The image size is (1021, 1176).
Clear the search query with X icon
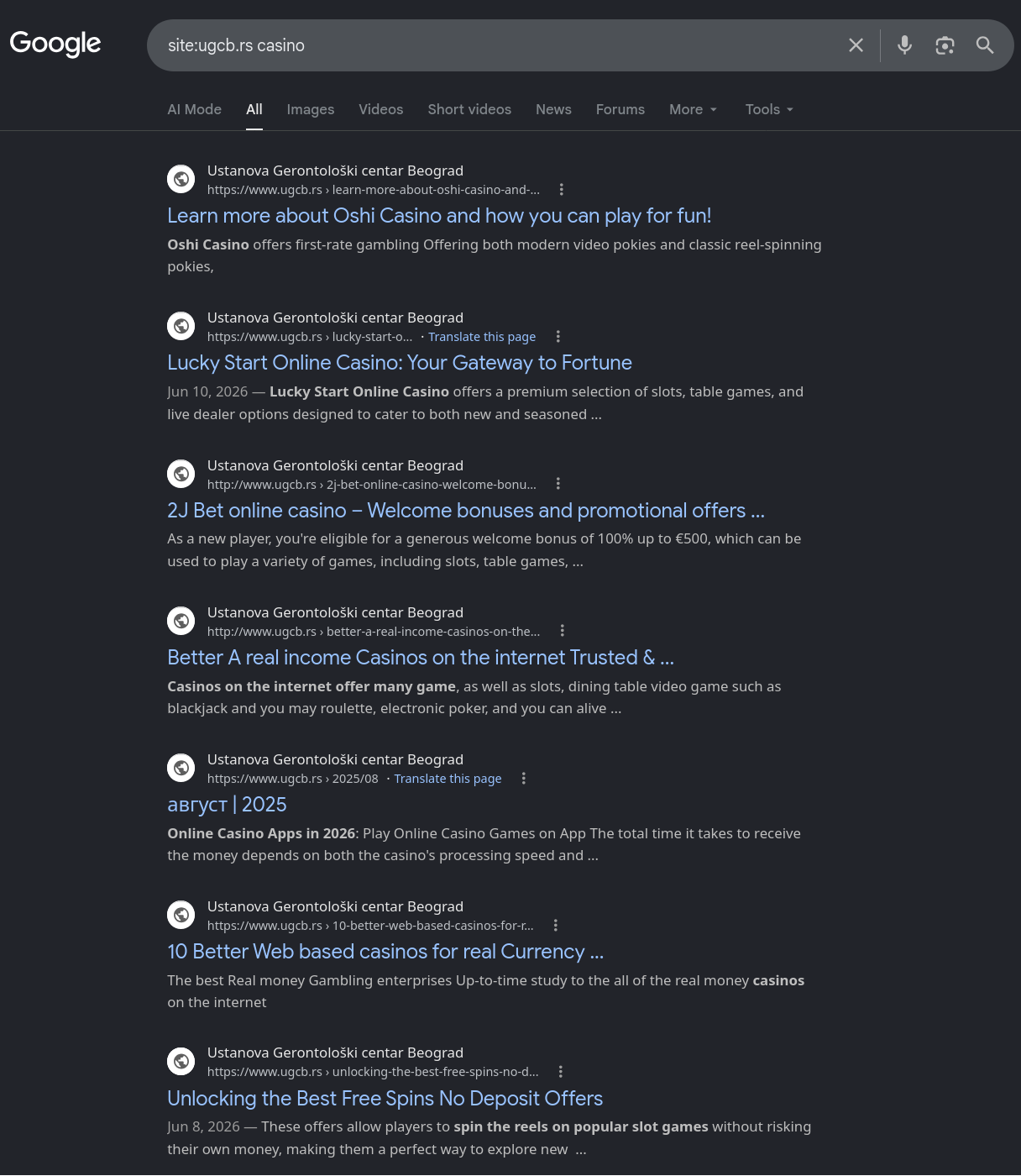point(856,45)
